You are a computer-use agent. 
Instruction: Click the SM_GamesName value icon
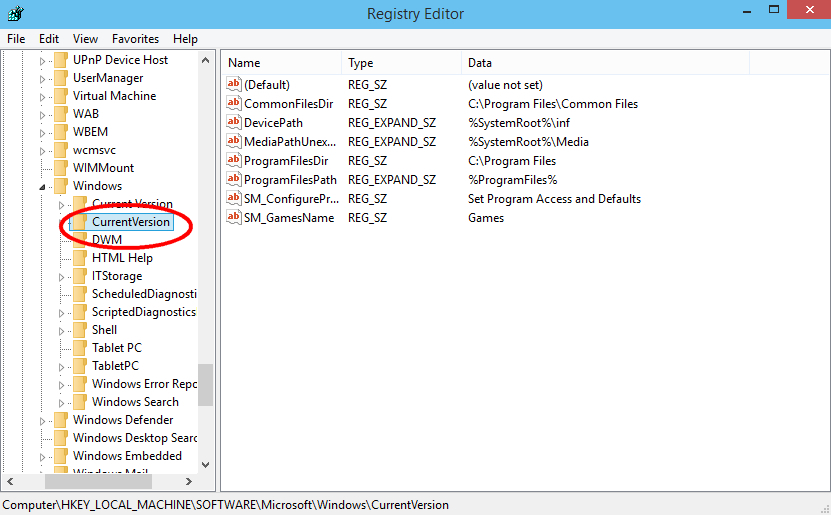click(234, 218)
